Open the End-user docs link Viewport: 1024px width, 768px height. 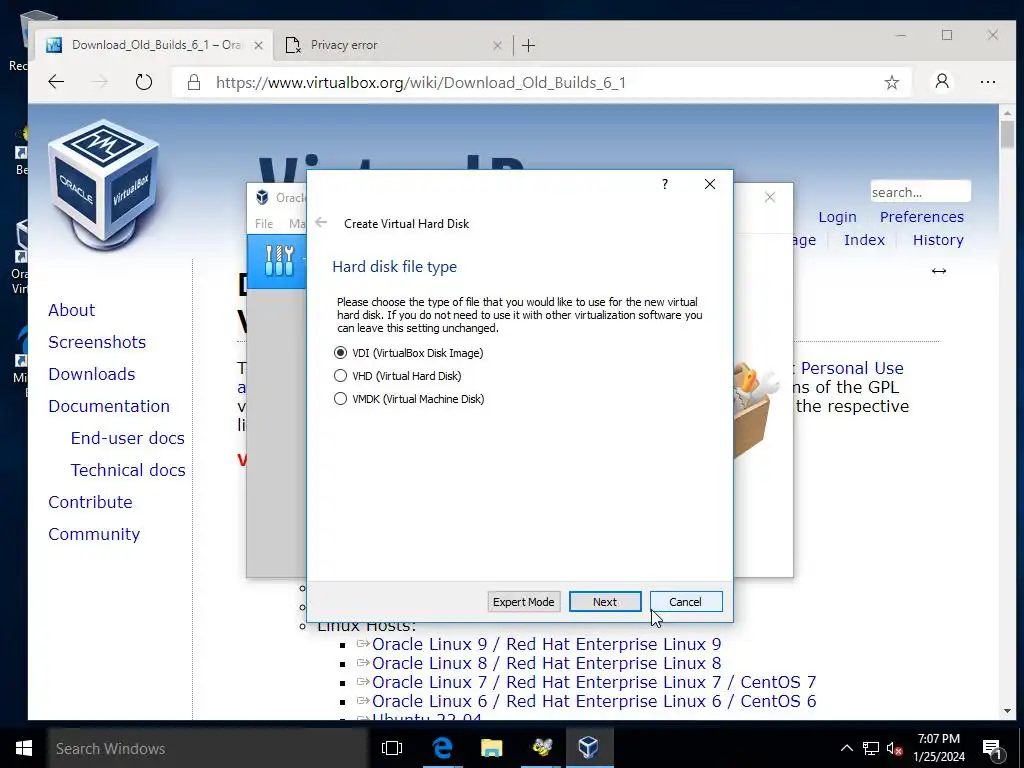(127, 438)
